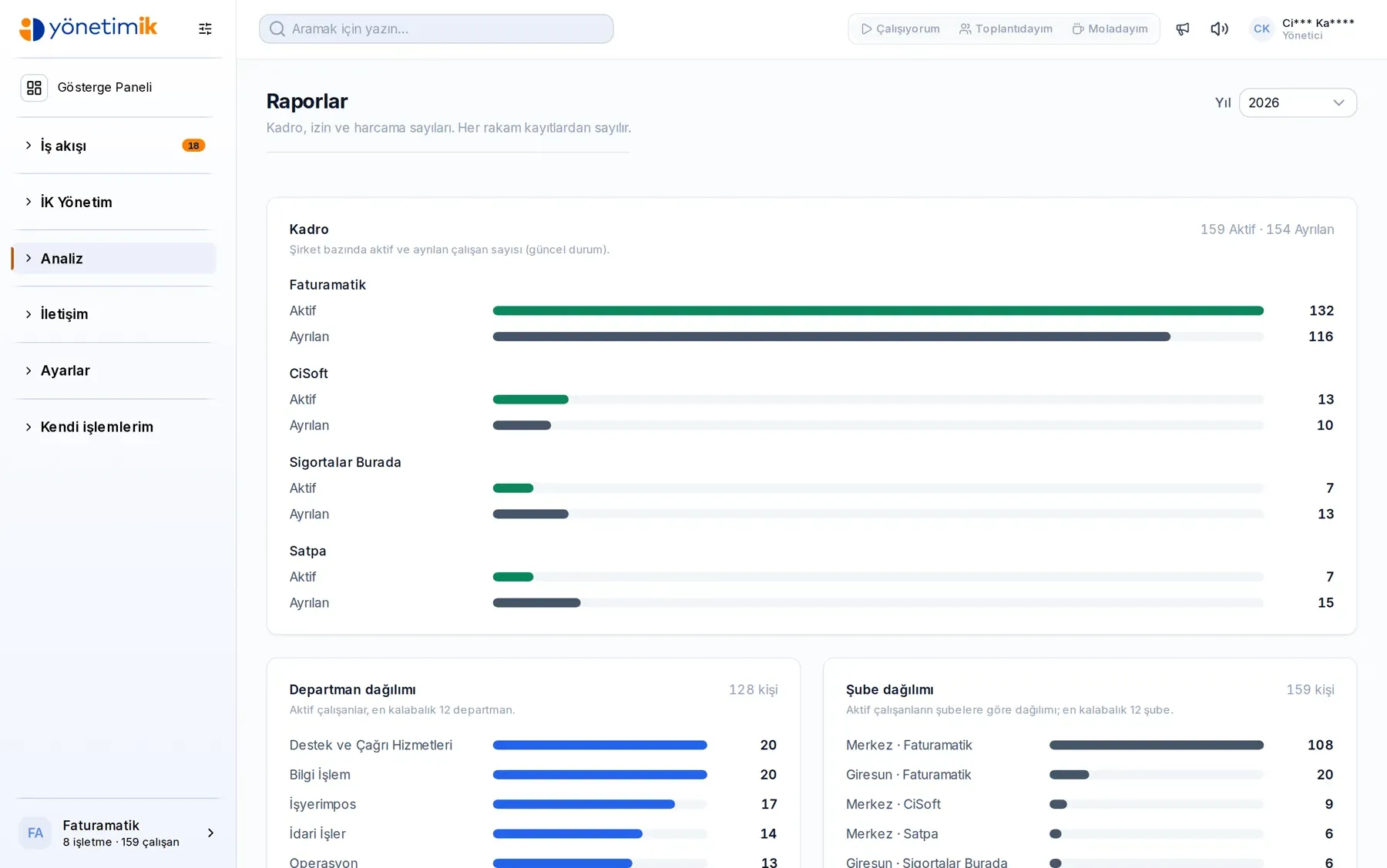Click the Merkez · CiSoft branch row
The width and height of the screenshot is (1387, 868).
point(1090,804)
